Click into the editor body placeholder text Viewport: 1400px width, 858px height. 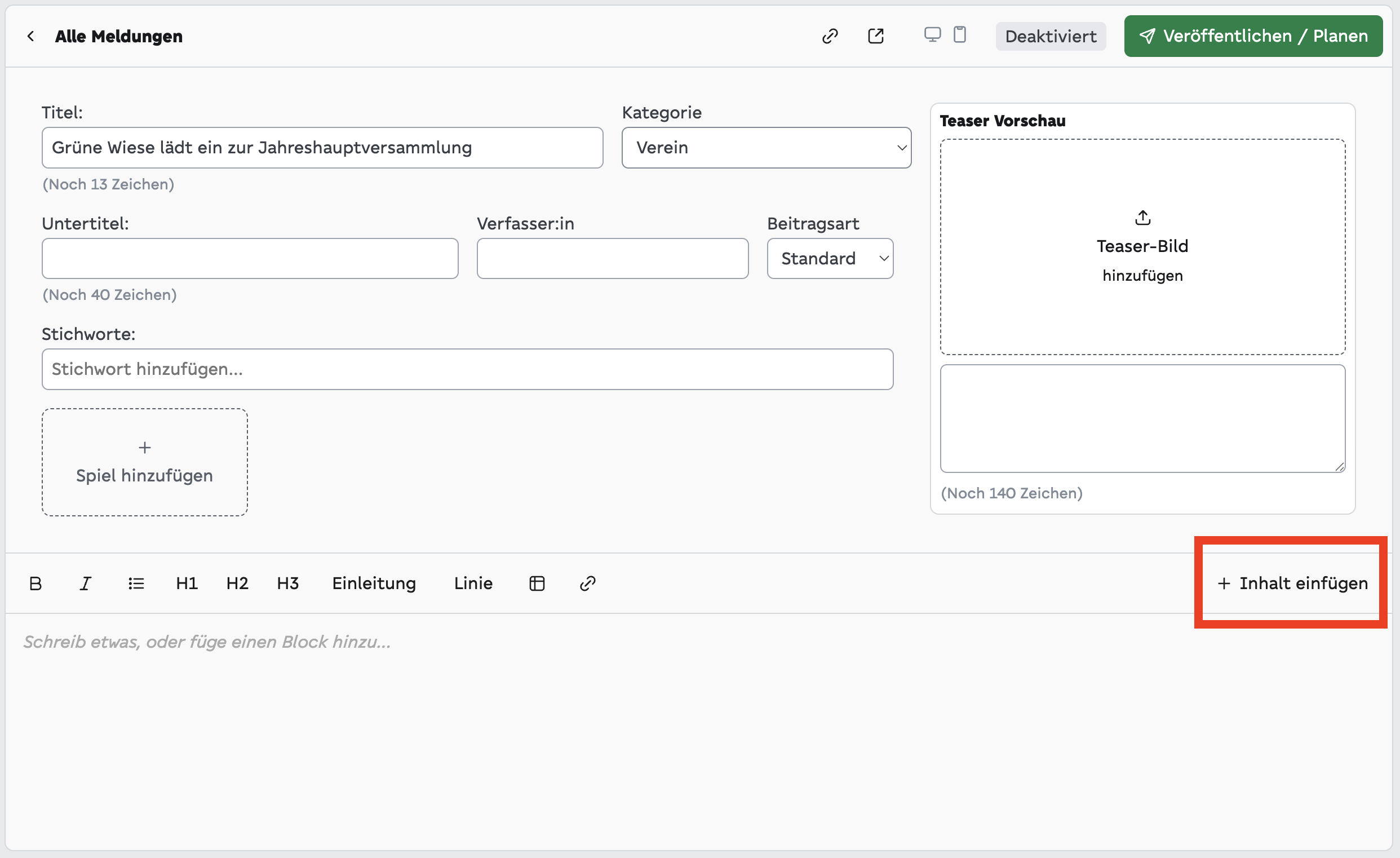point(207,642)
